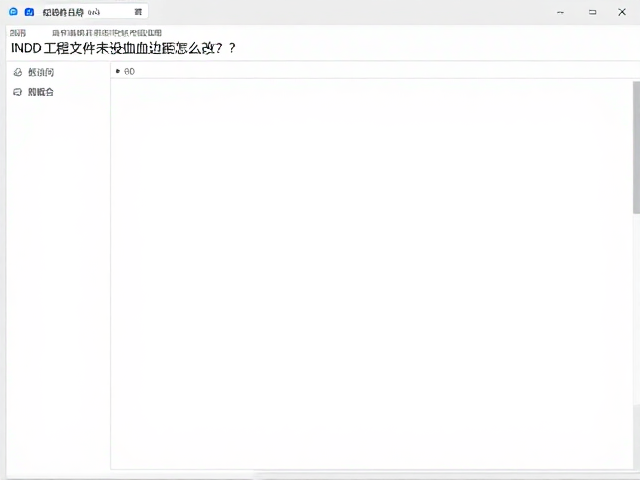Maximize the window
The width and height of the screenshot is (640, 480).
pos(592,12)
